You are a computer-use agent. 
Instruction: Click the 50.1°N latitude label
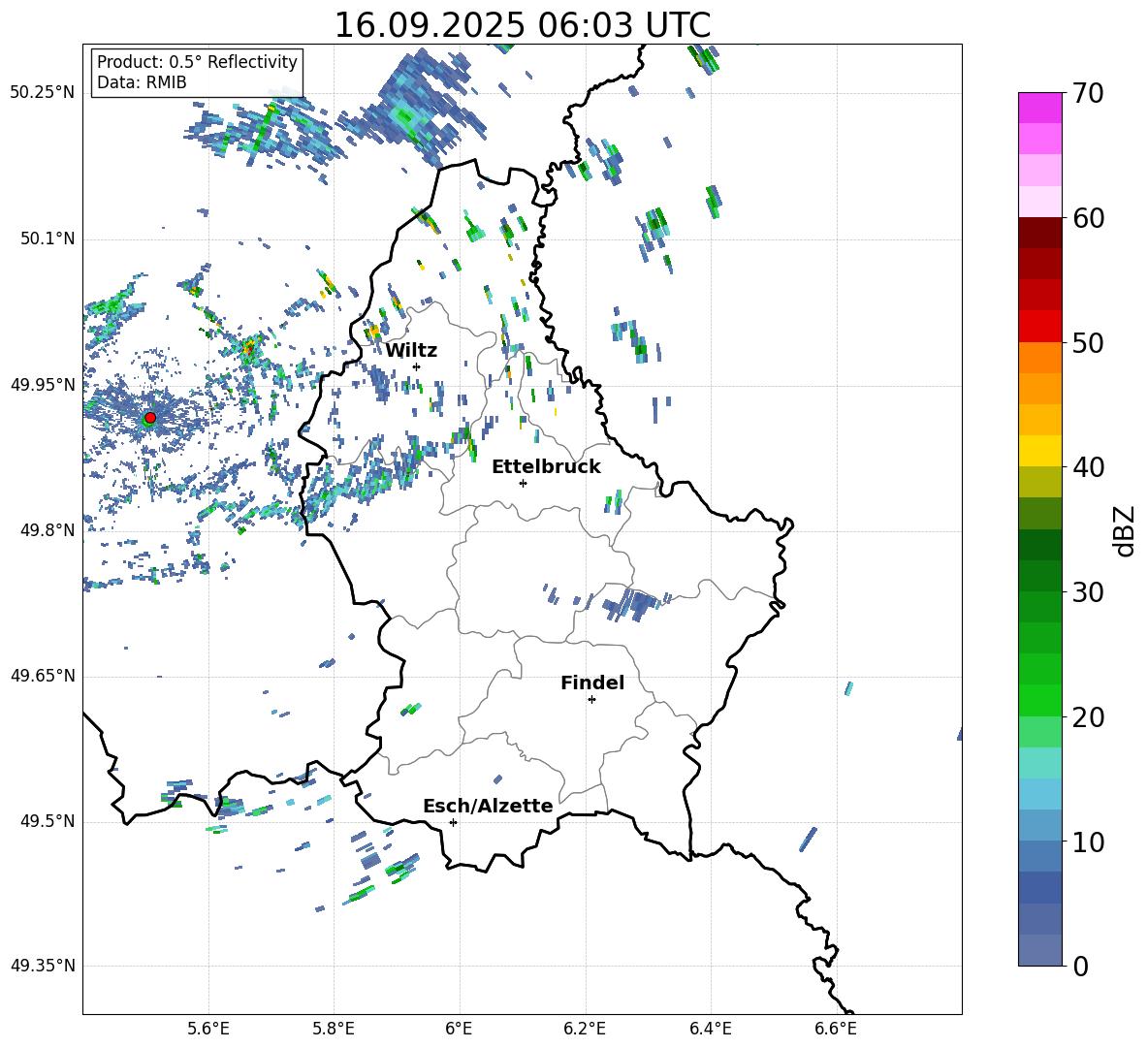48,238
